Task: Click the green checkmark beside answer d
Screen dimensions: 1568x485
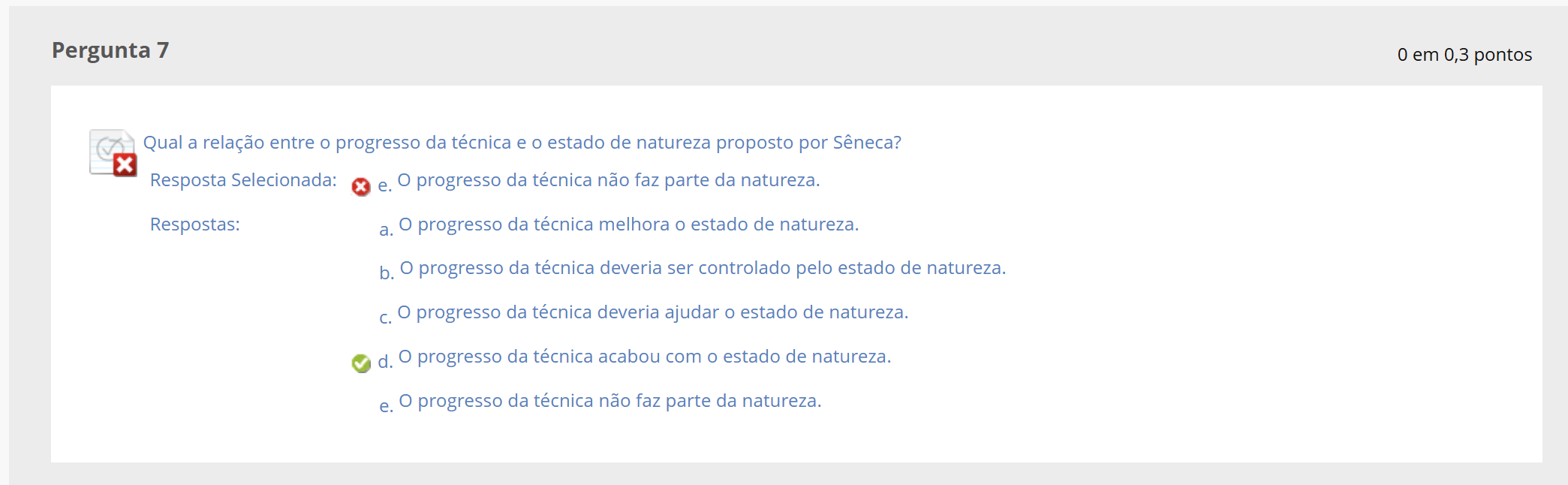Action: click(361, 363)
